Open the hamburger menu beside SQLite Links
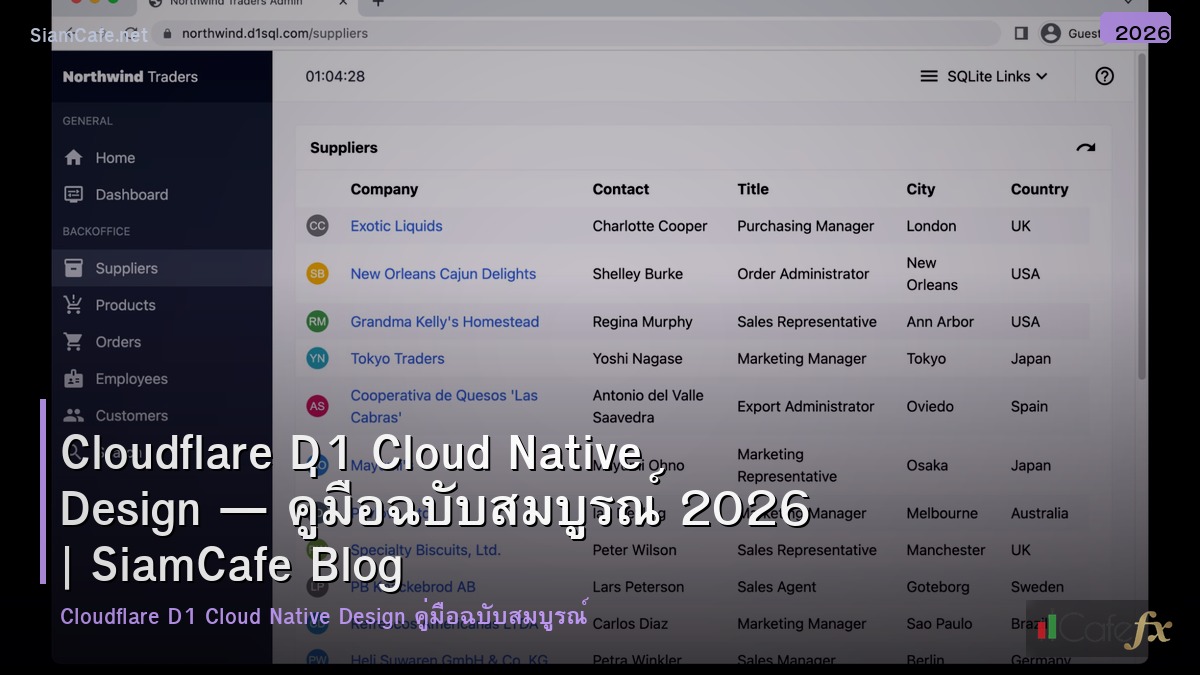This screenshot has width=1200, height=675. click(929, 76)
